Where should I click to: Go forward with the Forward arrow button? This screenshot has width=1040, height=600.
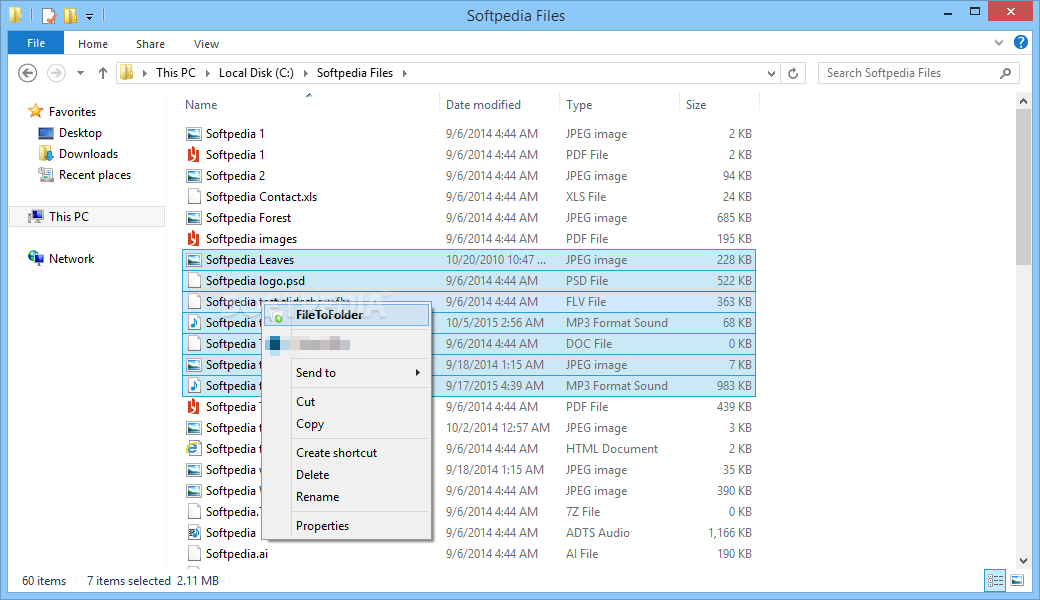(56, 73)
